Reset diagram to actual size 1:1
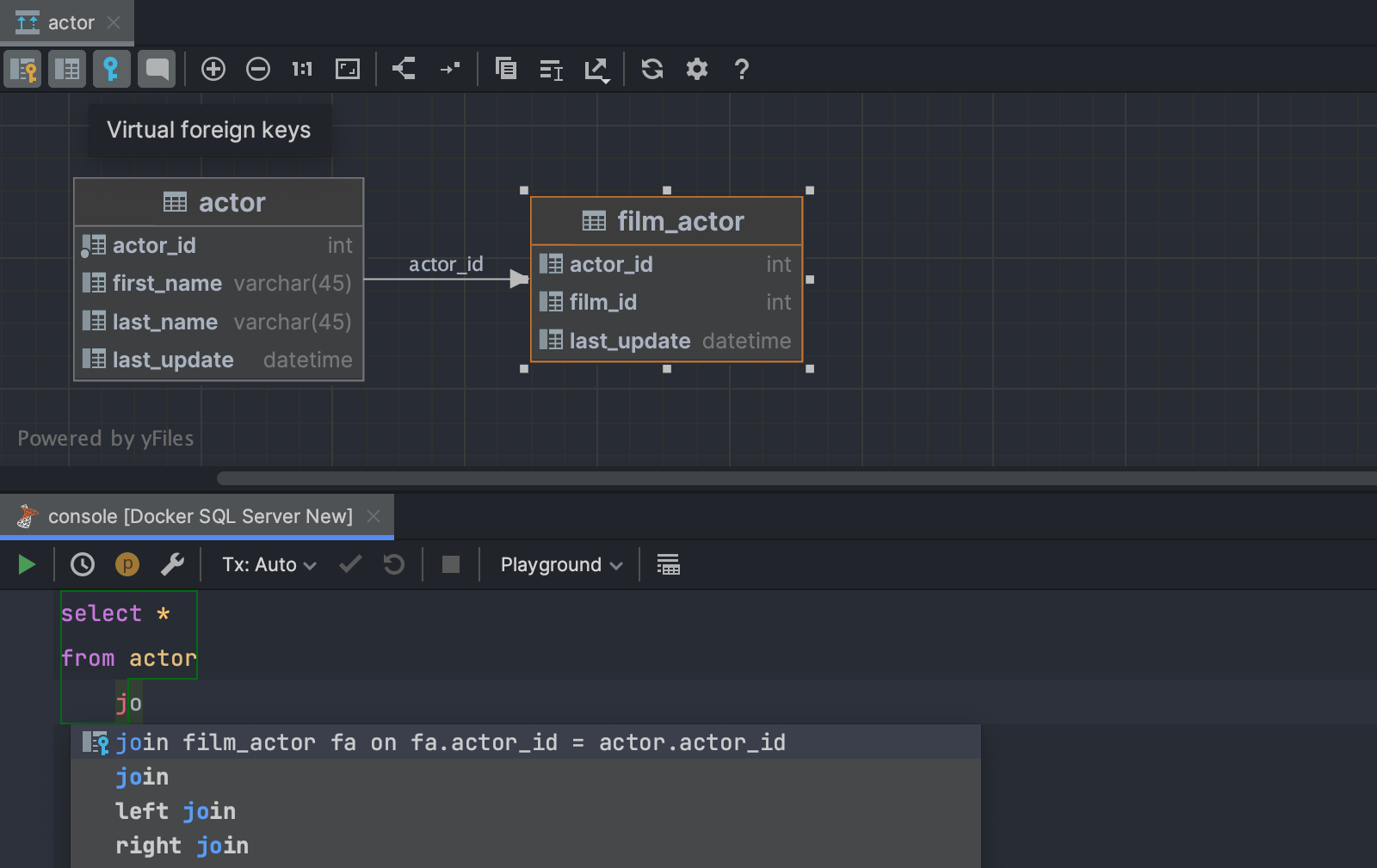1377x868 pixels. pos(302,69)
